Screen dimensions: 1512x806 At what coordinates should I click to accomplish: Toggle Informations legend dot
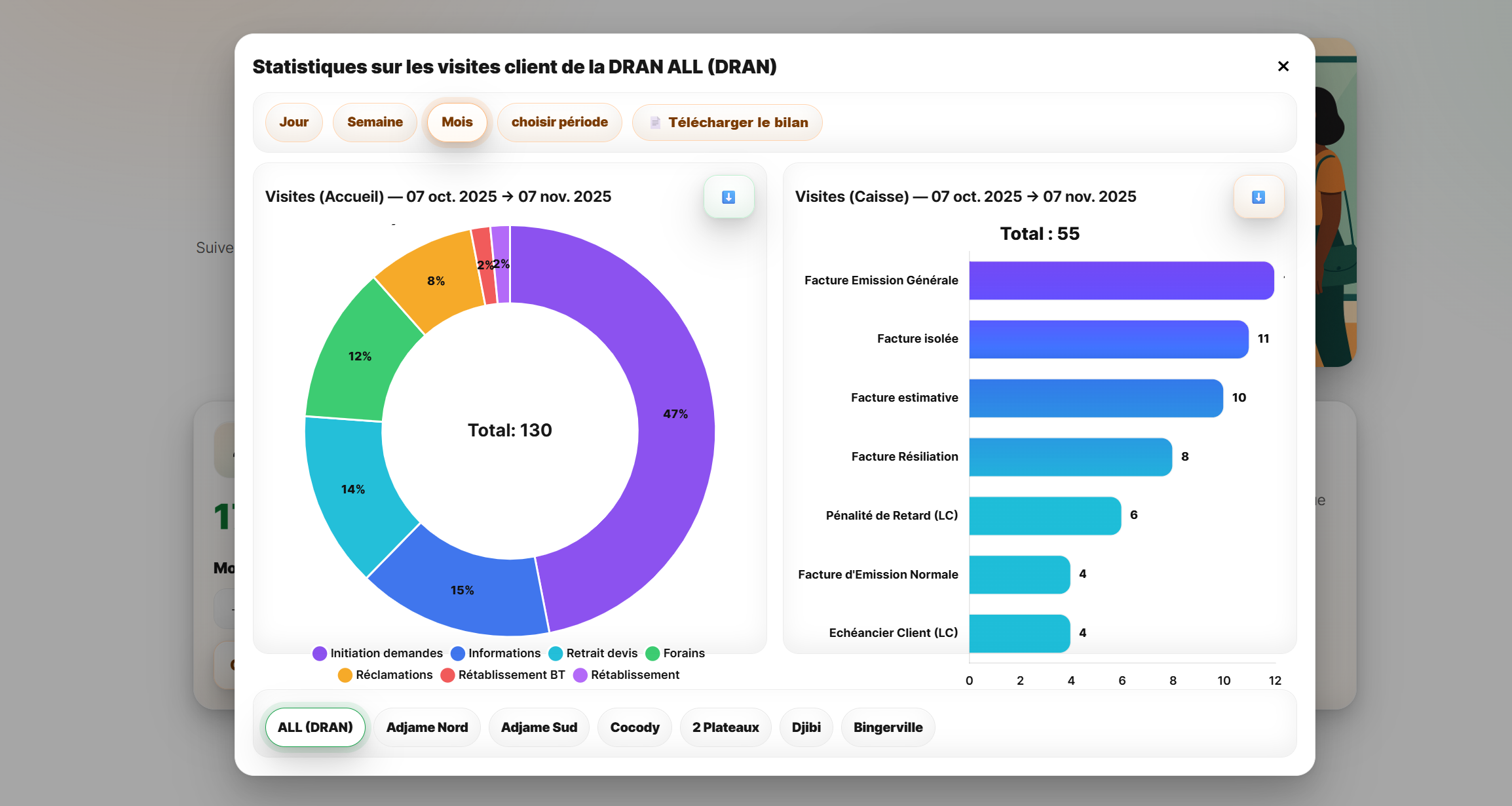[x=458, y=653]
